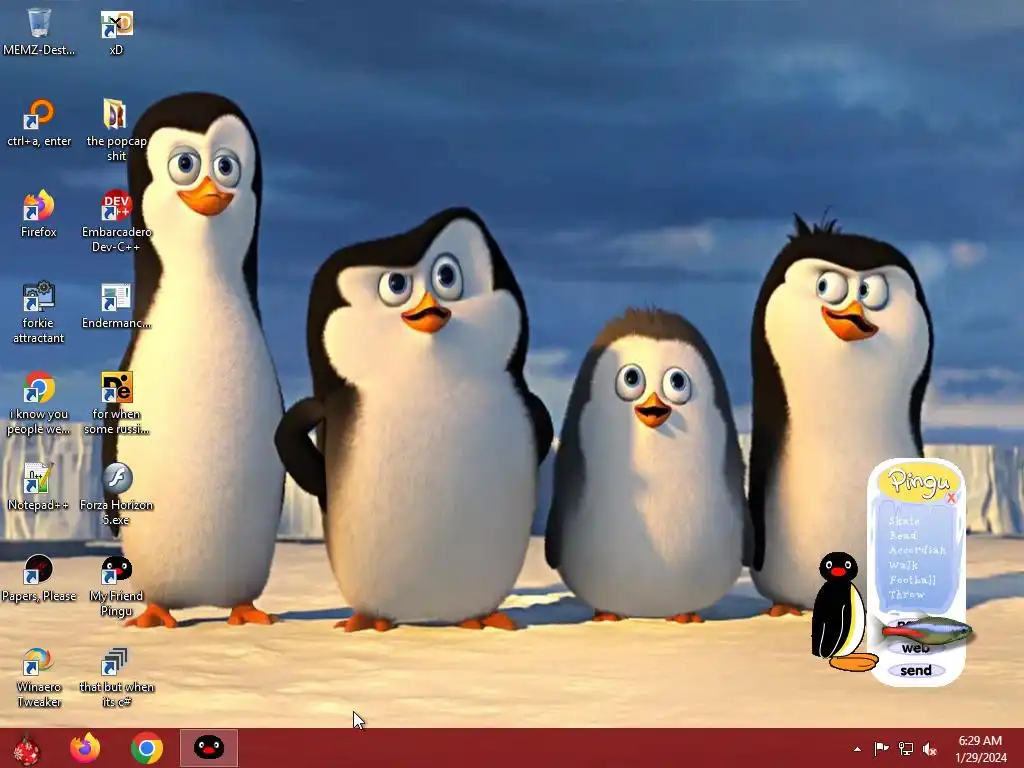1024x768 pixels.
Task: Show hidden tray icons arrow
Action: click(x=857, y=749)
